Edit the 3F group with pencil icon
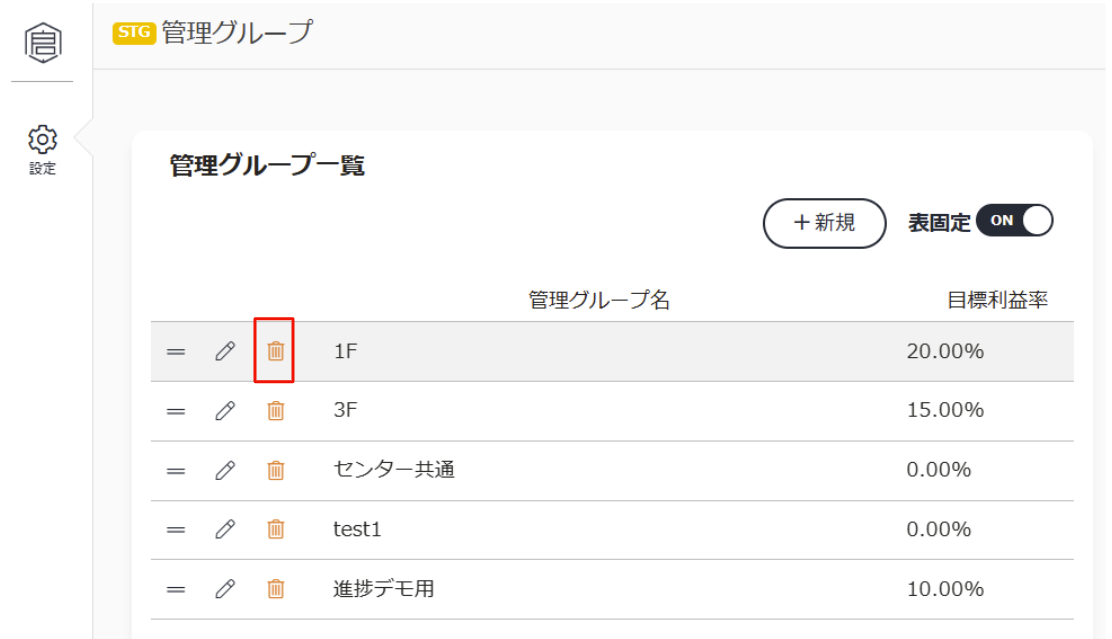 225,411
